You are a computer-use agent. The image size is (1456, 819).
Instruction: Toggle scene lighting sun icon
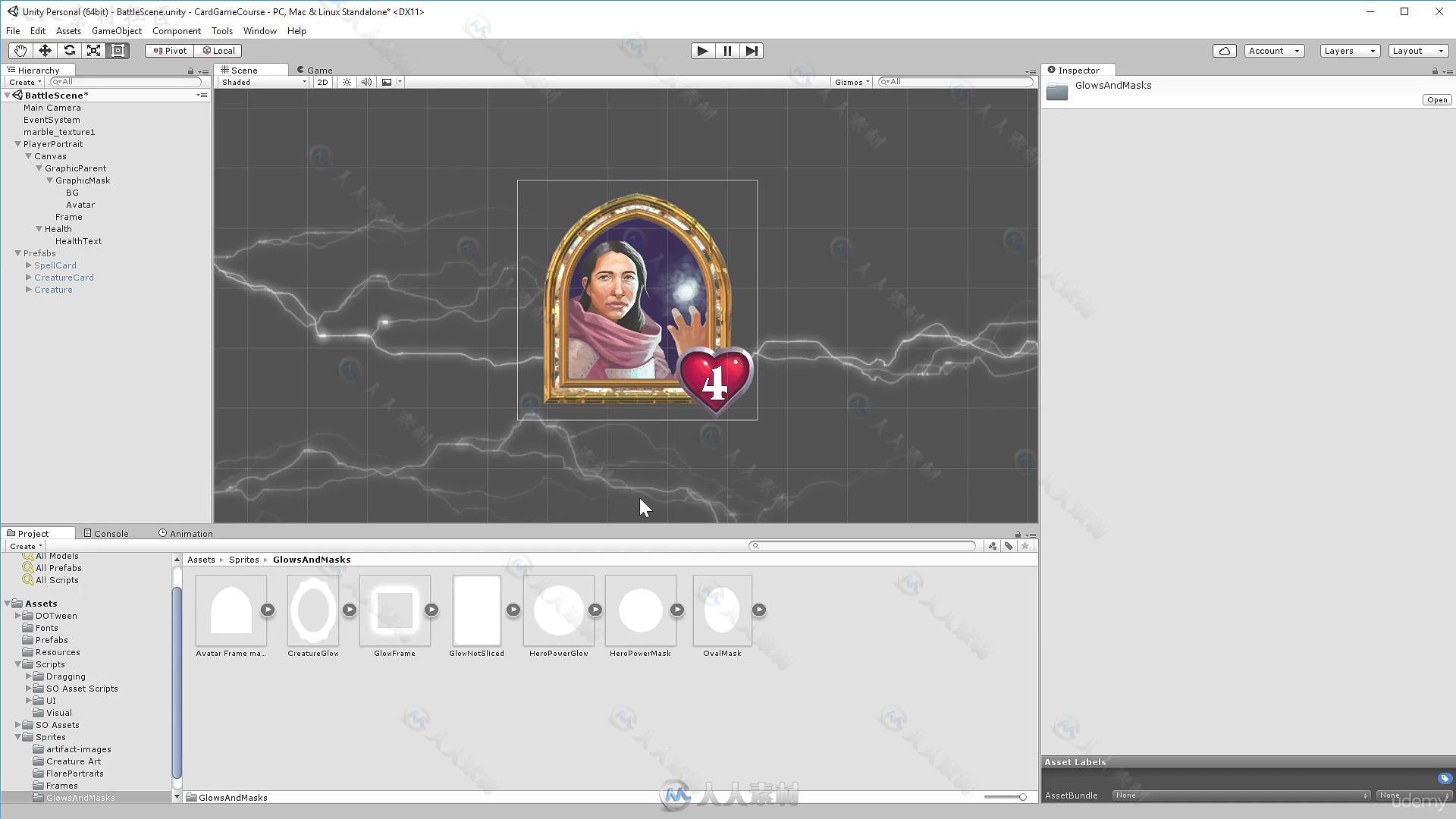[x=347, y=82]
